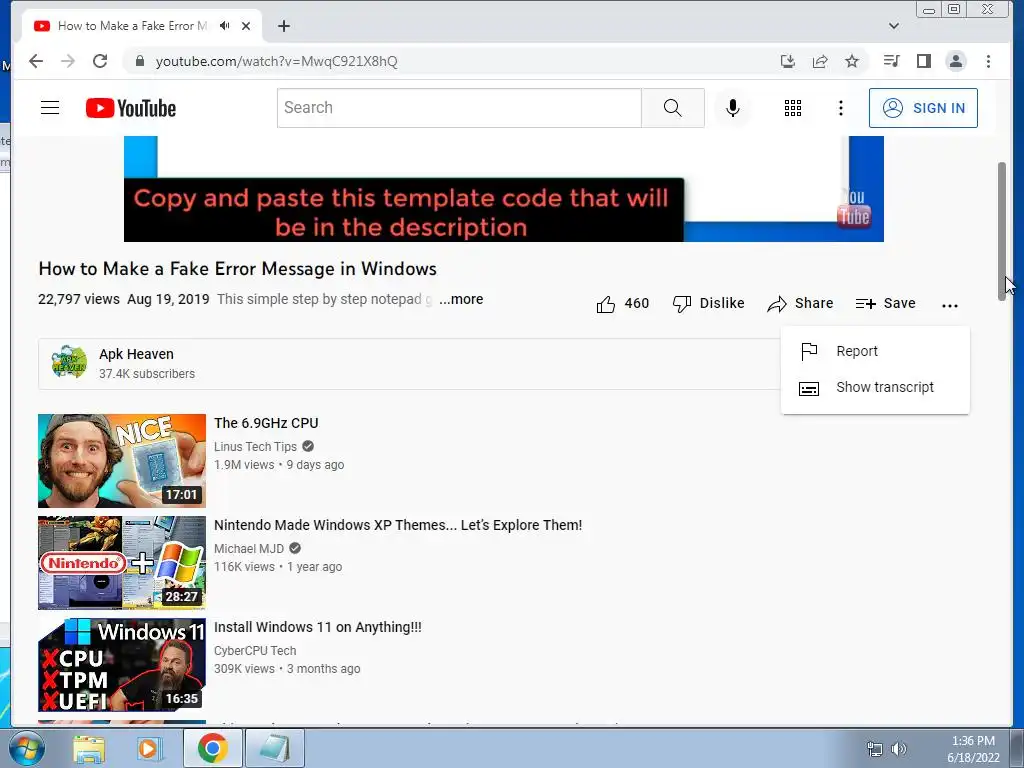This screenshot has height=768, width=1024.
Task: Click the address bar URL
Action: tap(276, 61)
